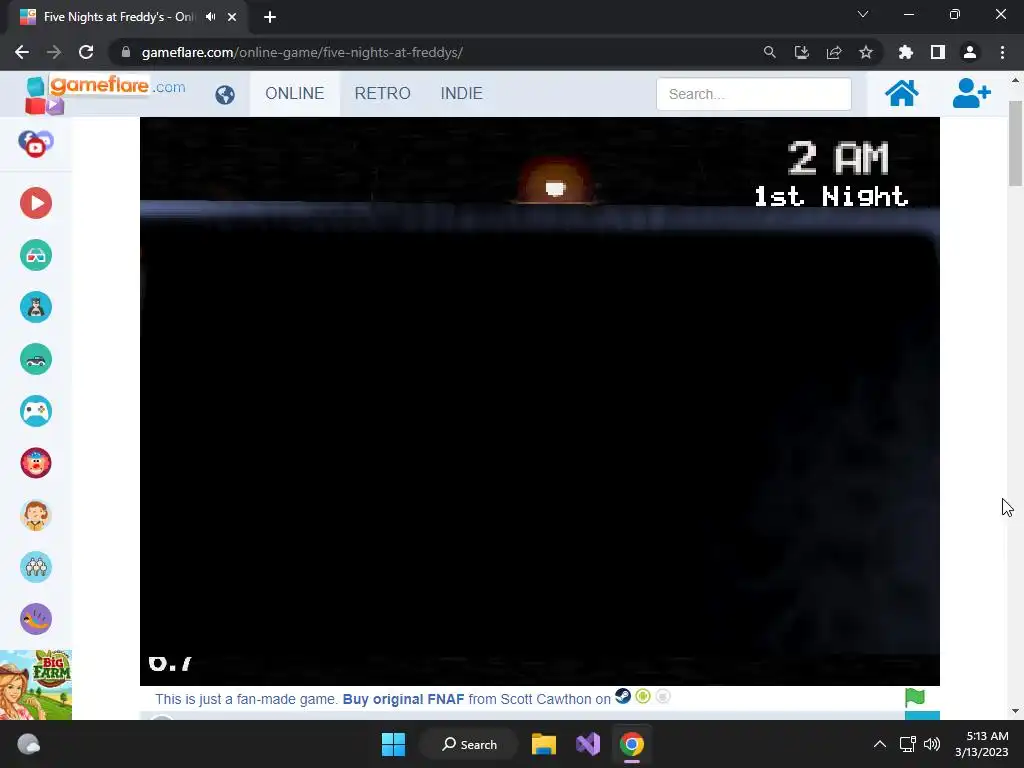Open the globe language selector

225,95
